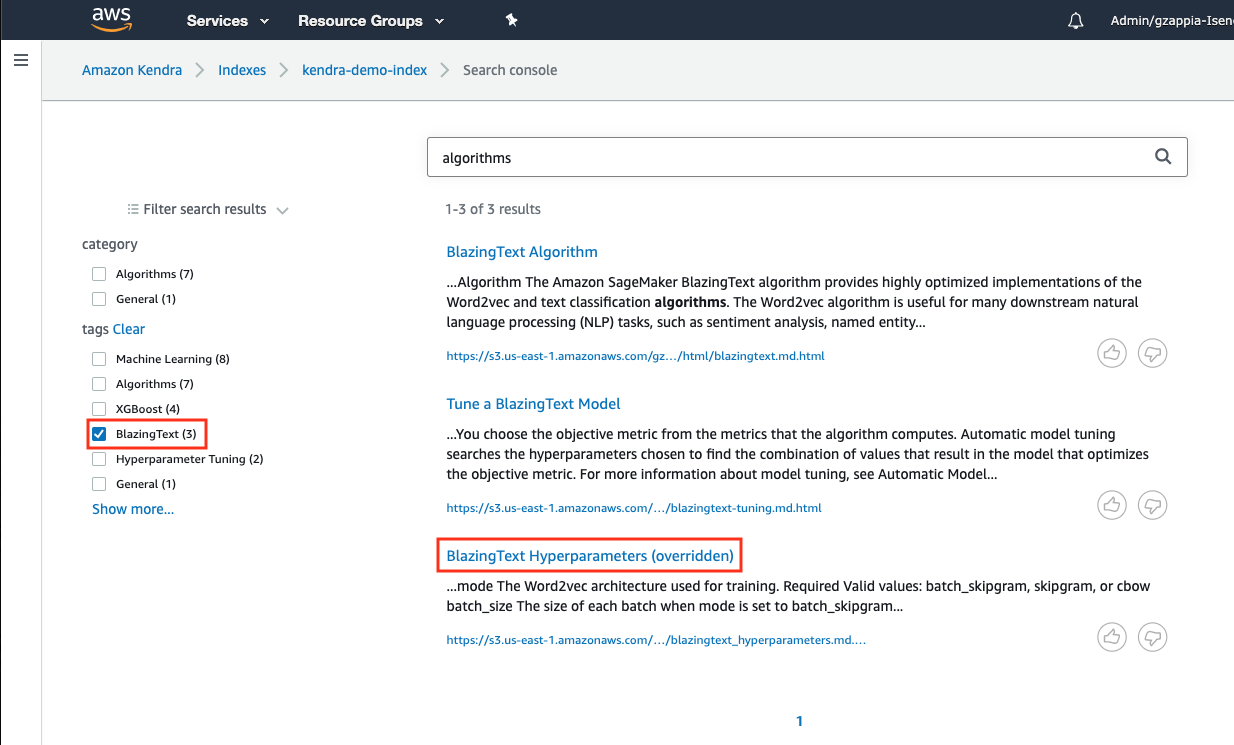The height and width of the screenshot is (745, 1234).
Task: Collapse the Filter search results panel
Action: pos(208,209)
